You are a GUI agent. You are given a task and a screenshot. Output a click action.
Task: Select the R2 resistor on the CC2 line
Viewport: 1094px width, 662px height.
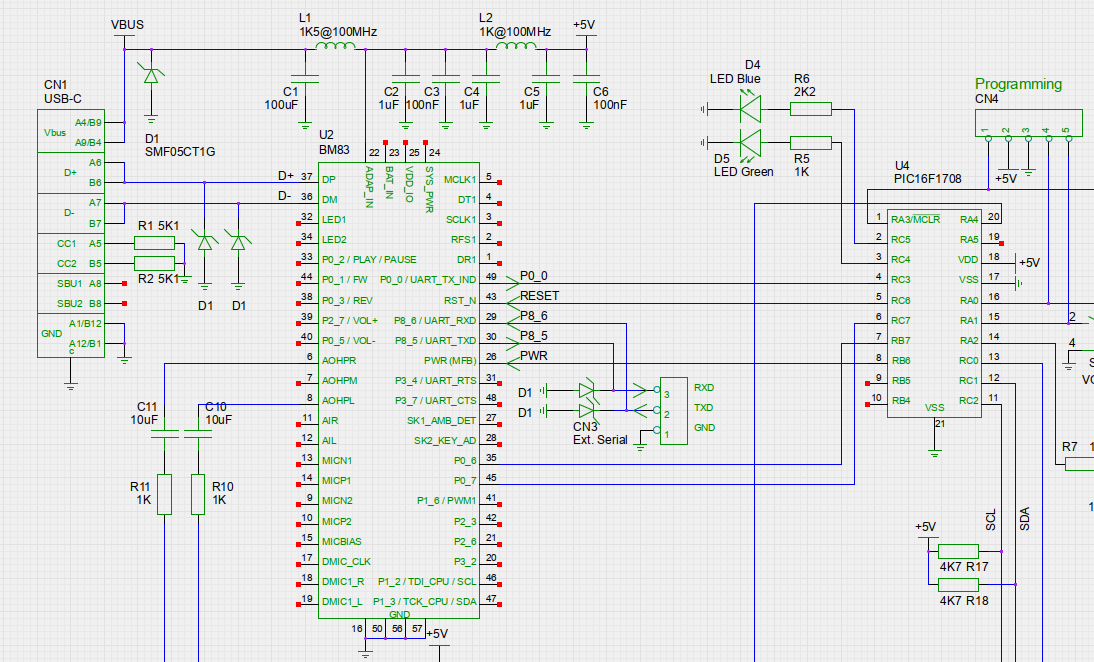pos(154,263)
